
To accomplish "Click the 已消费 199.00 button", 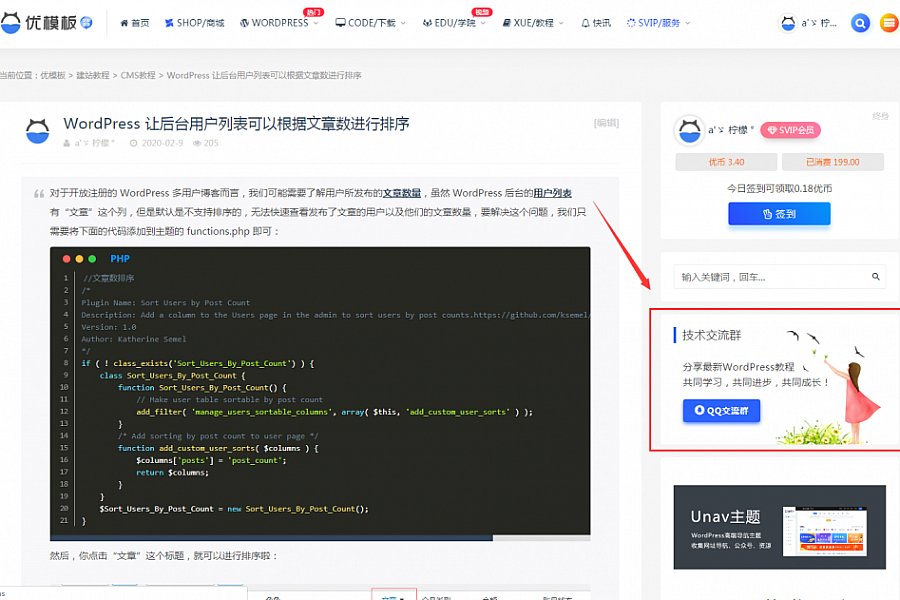I will 833,162.
